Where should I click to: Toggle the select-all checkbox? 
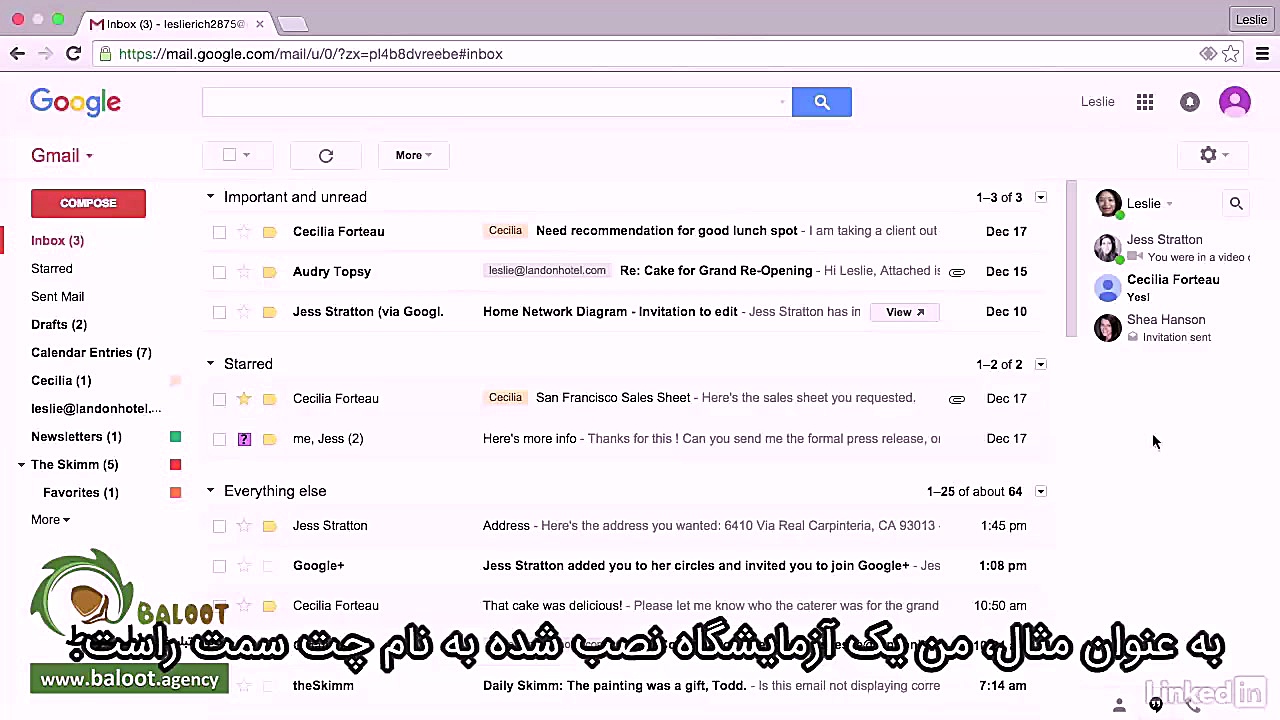[x=230, y=155]
